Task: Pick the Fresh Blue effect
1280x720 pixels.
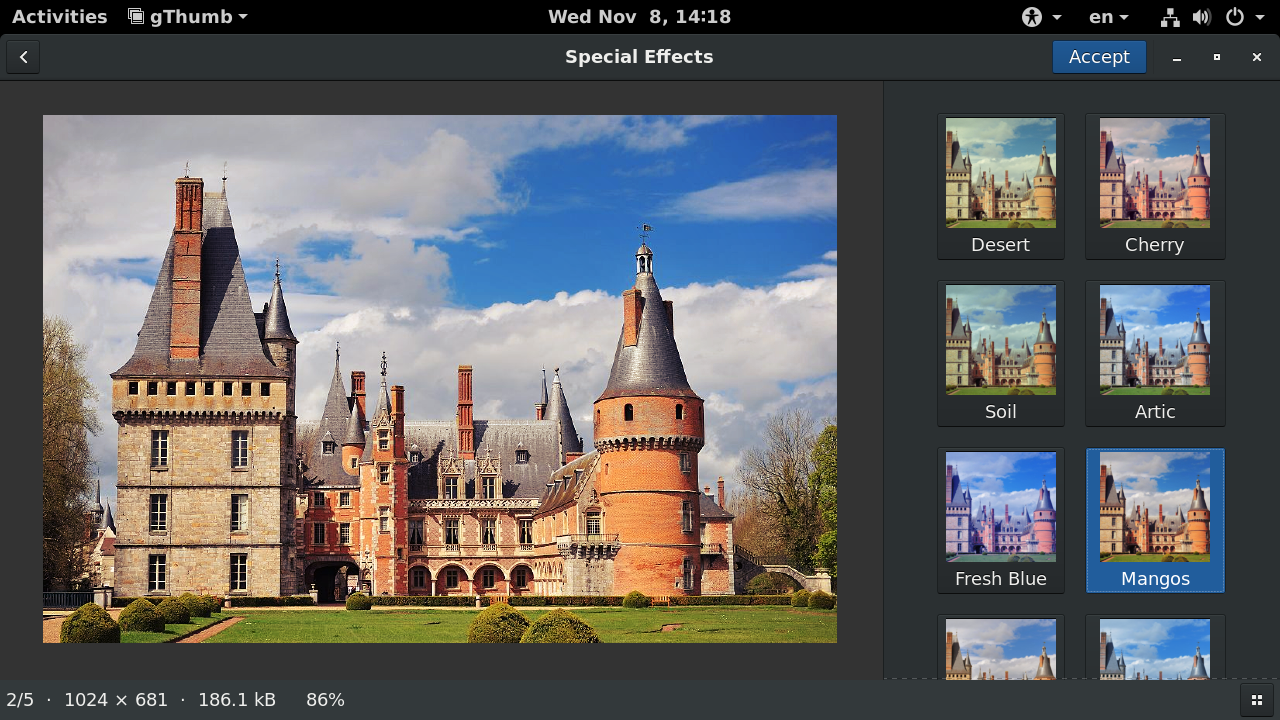Action: pos(1001,520)
